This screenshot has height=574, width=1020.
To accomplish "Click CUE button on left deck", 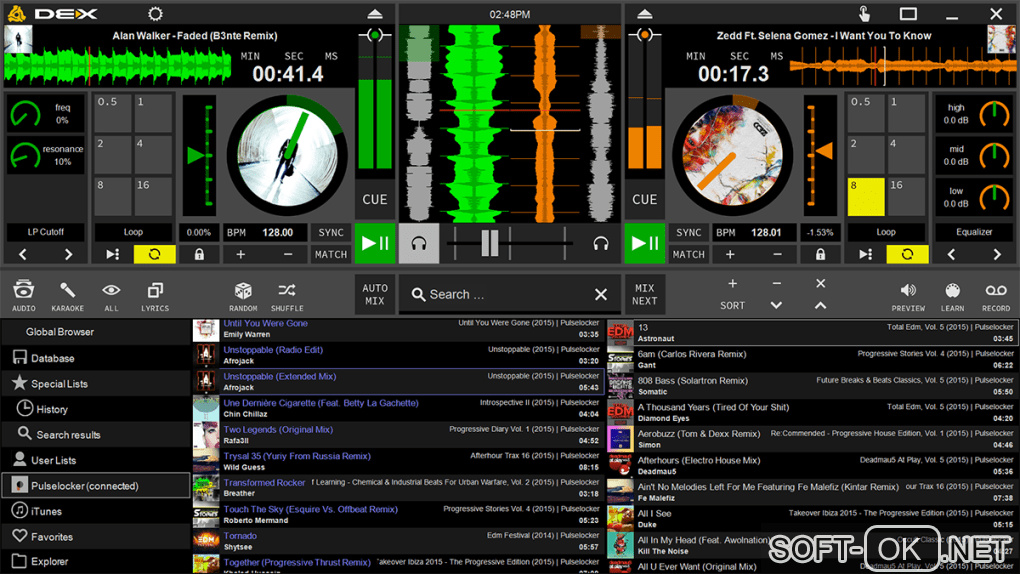I will point(375,200).
